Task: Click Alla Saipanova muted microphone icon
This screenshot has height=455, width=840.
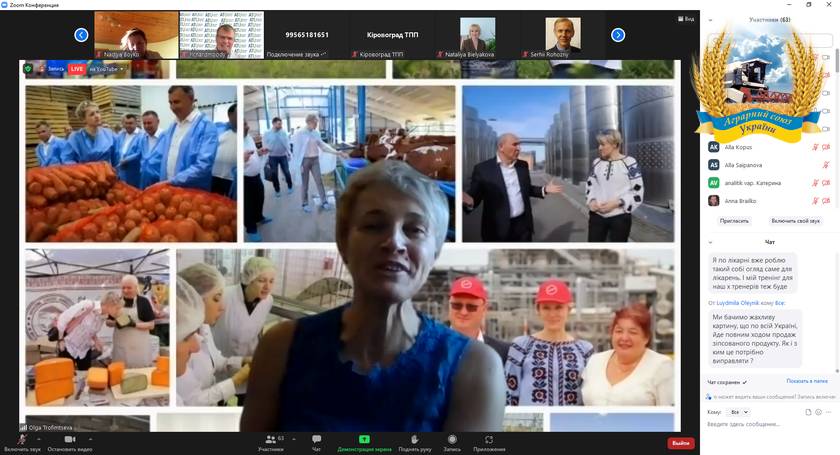Action: (826, 165)
